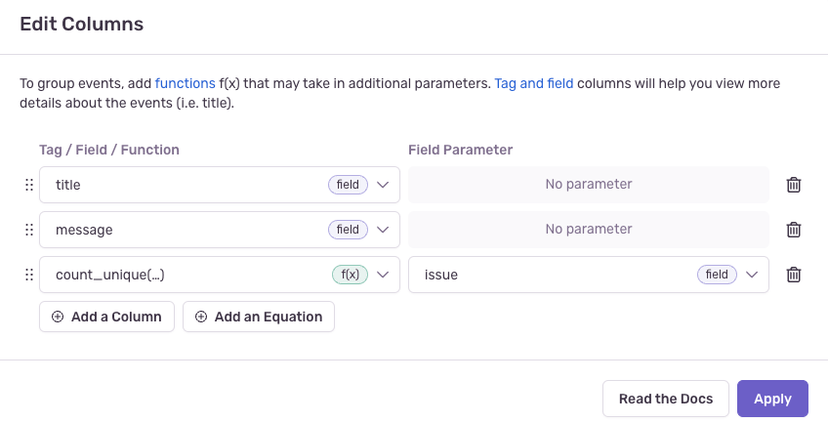Image resolution: width=828 pixels, height=430 pixels.
Task: Grab the drag handle for message row
Action: (x=29, y=230)
